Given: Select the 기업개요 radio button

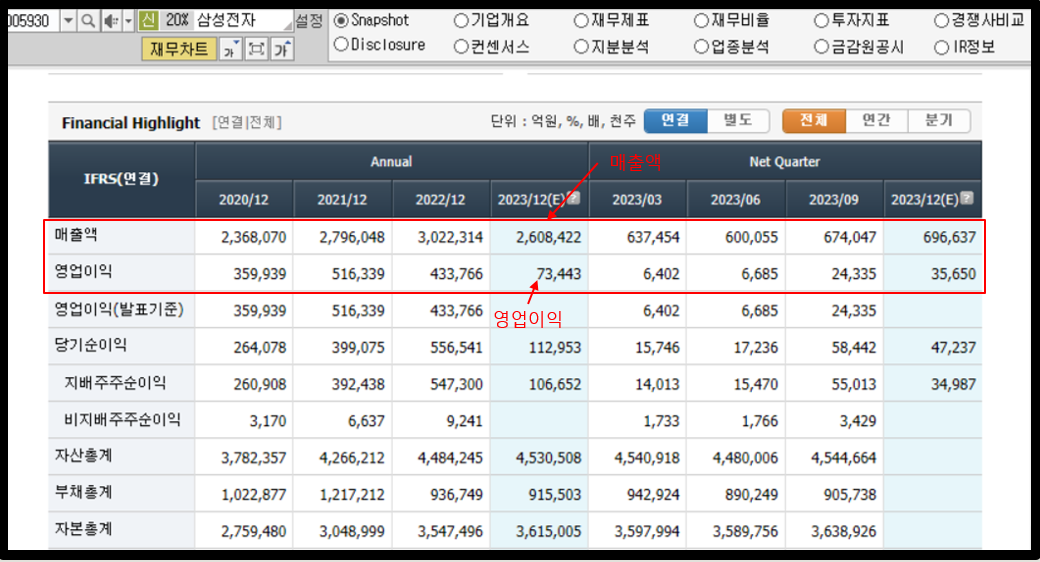Looking at the screenshot, I should pos(461,21).
